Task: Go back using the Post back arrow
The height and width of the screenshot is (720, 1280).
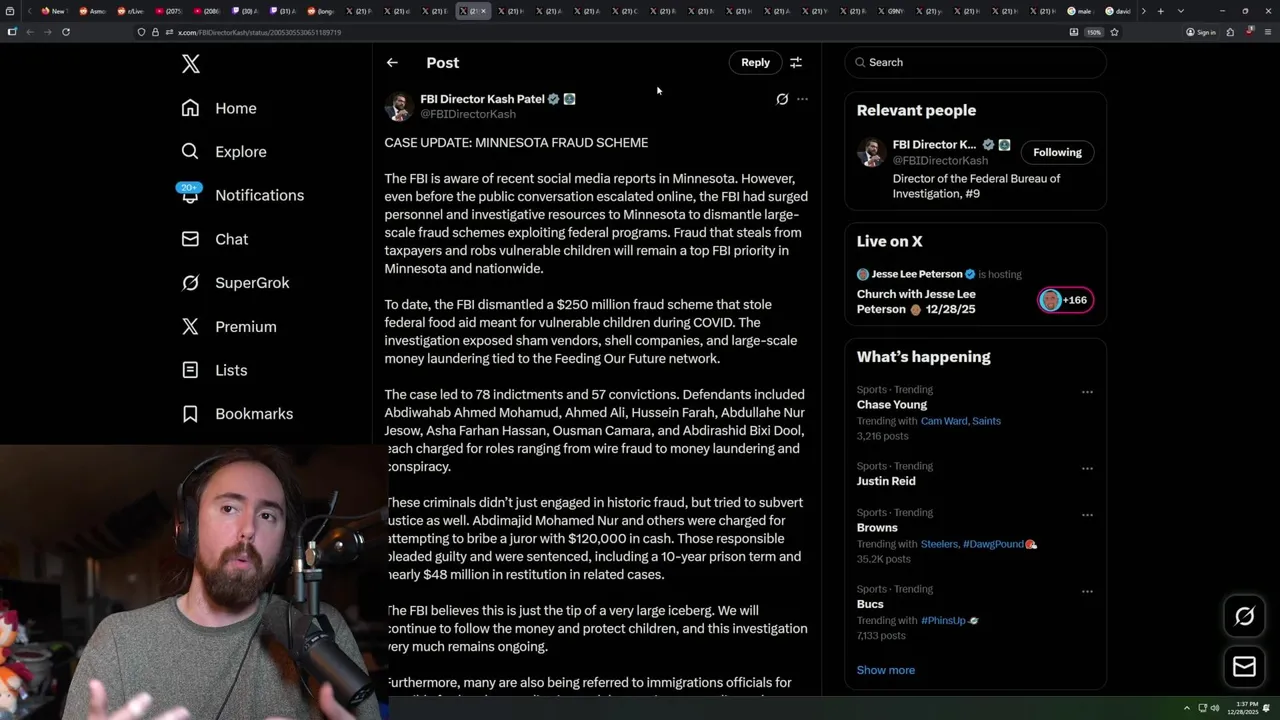Action: coord(392,62)
